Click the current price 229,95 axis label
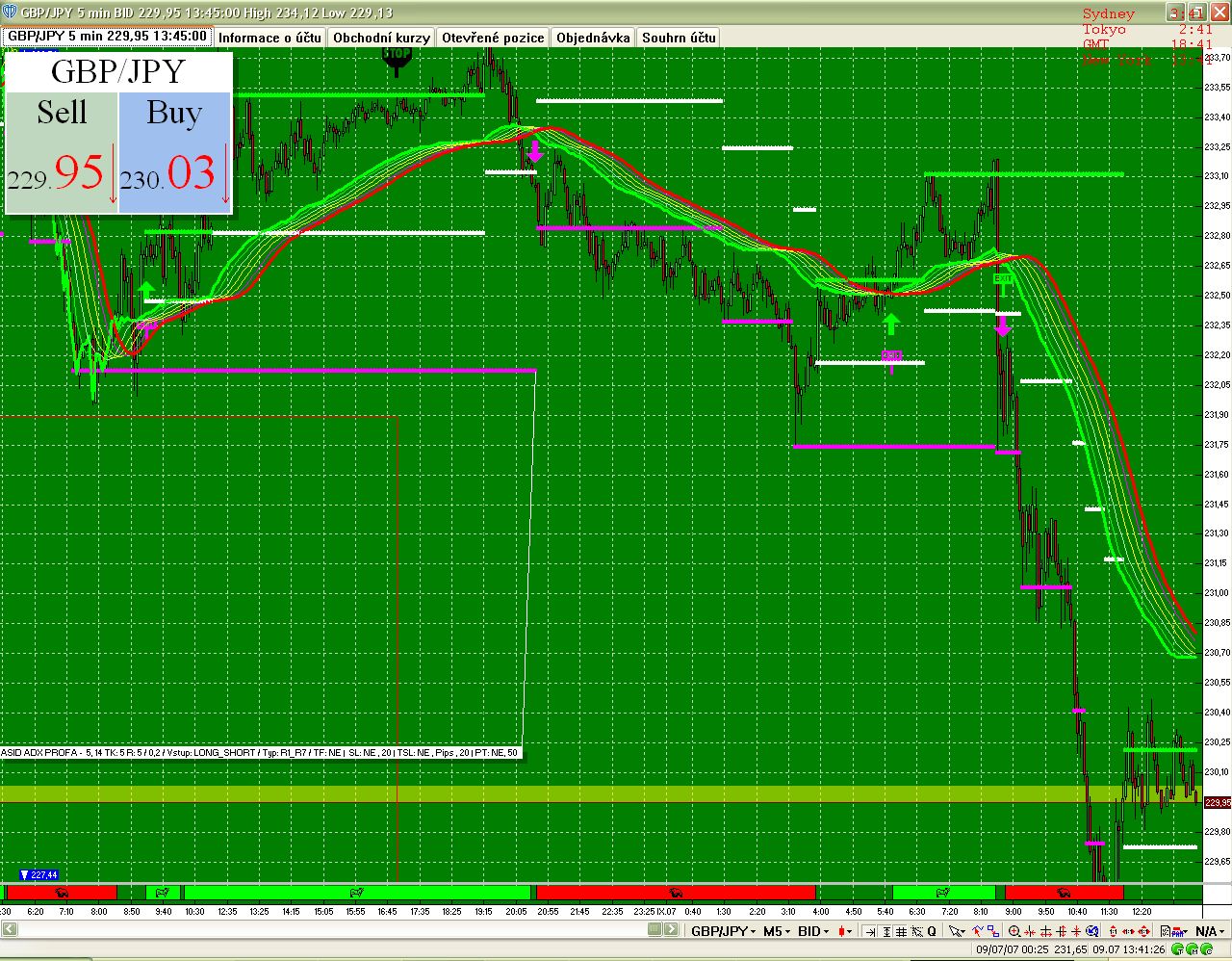The height and width of the screenshot is (961, 1232). (x=1218, y=802)
